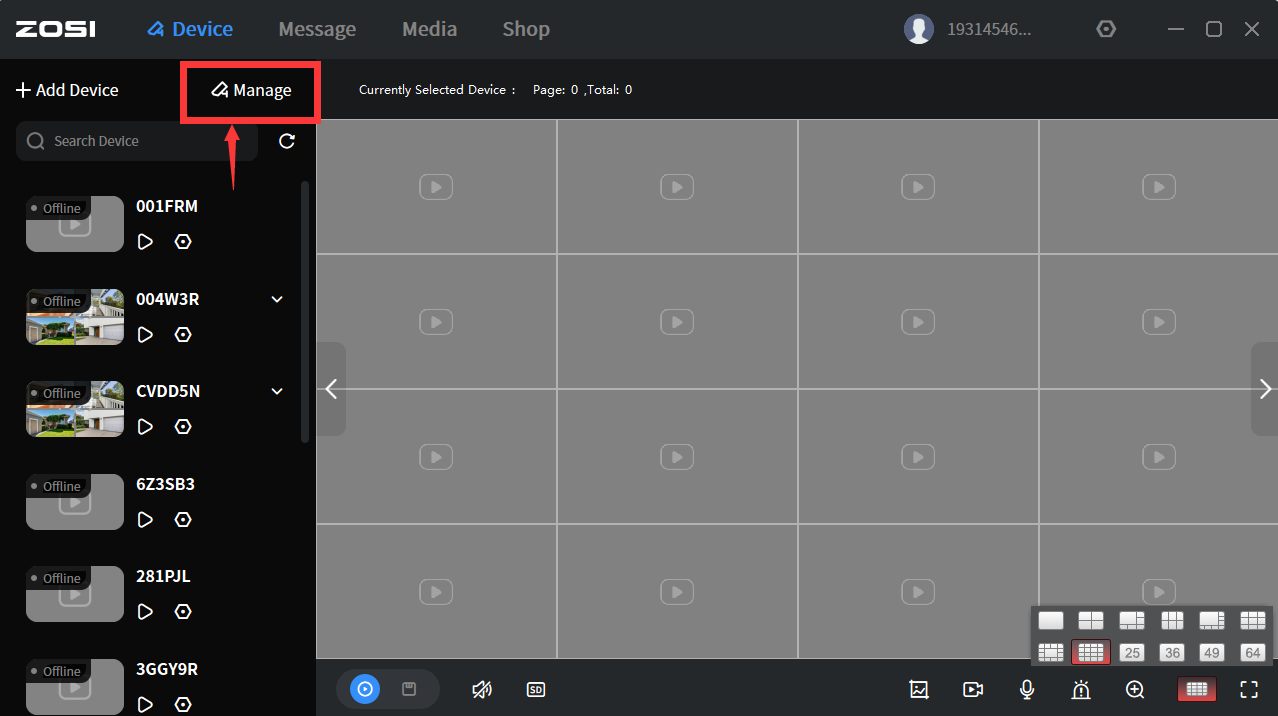
Task: Select the top-right video pane
Action: point(1158,187)
